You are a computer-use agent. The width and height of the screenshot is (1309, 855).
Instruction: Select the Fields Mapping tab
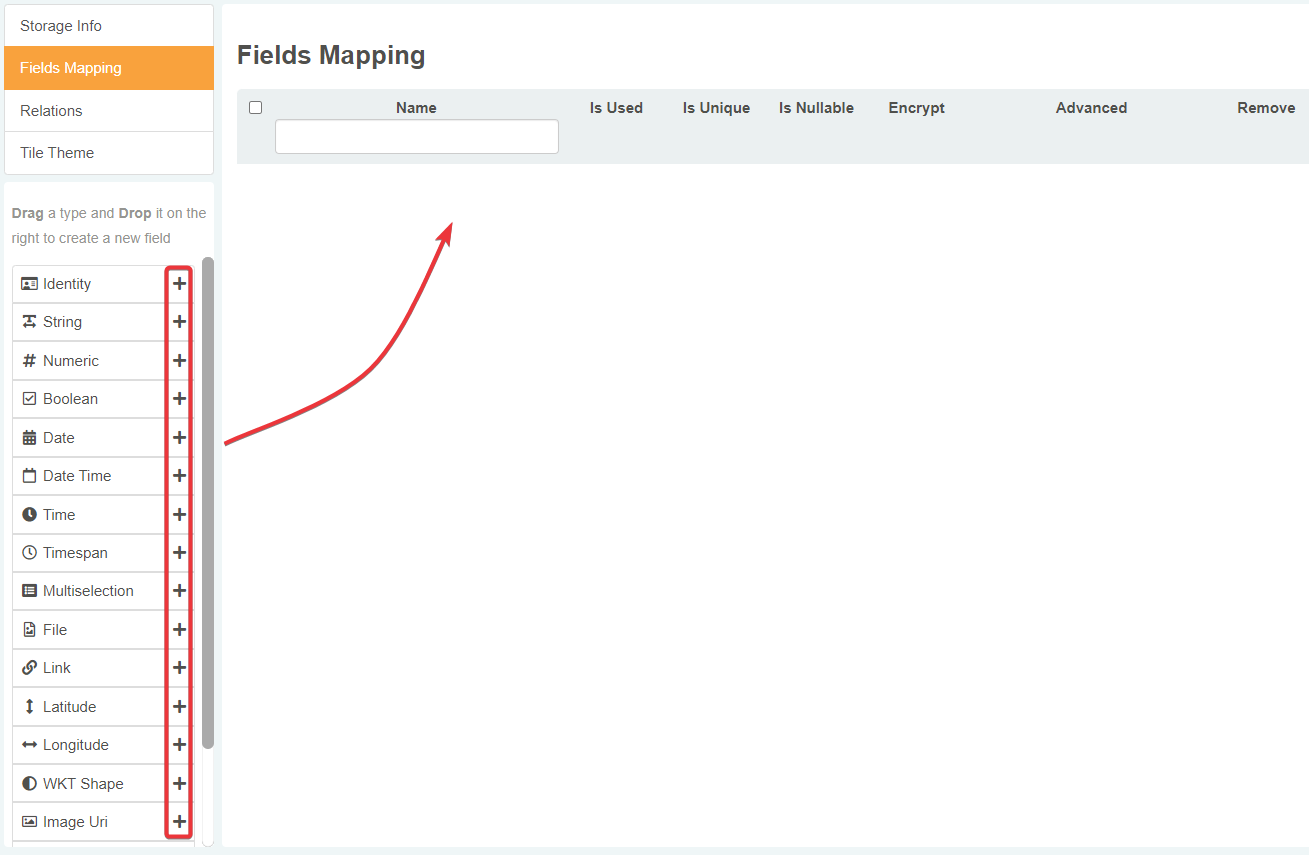(109, 68)
